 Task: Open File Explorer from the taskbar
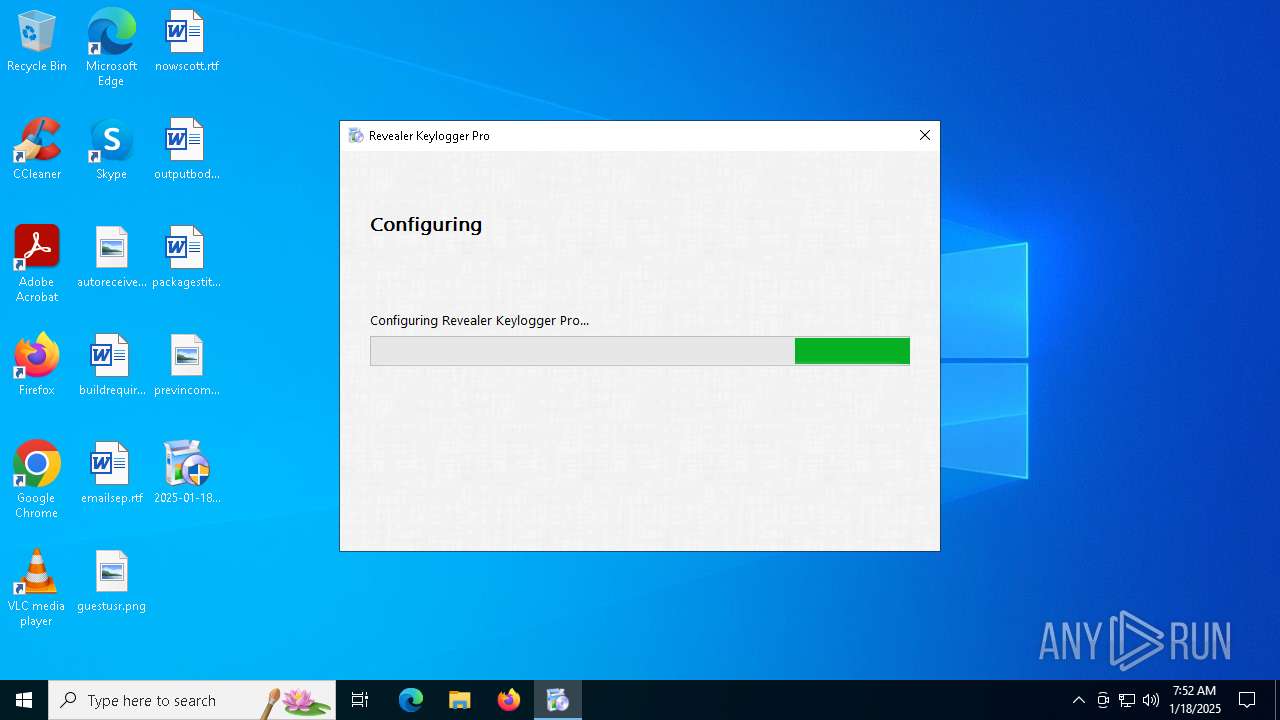[x=459, y=700]
